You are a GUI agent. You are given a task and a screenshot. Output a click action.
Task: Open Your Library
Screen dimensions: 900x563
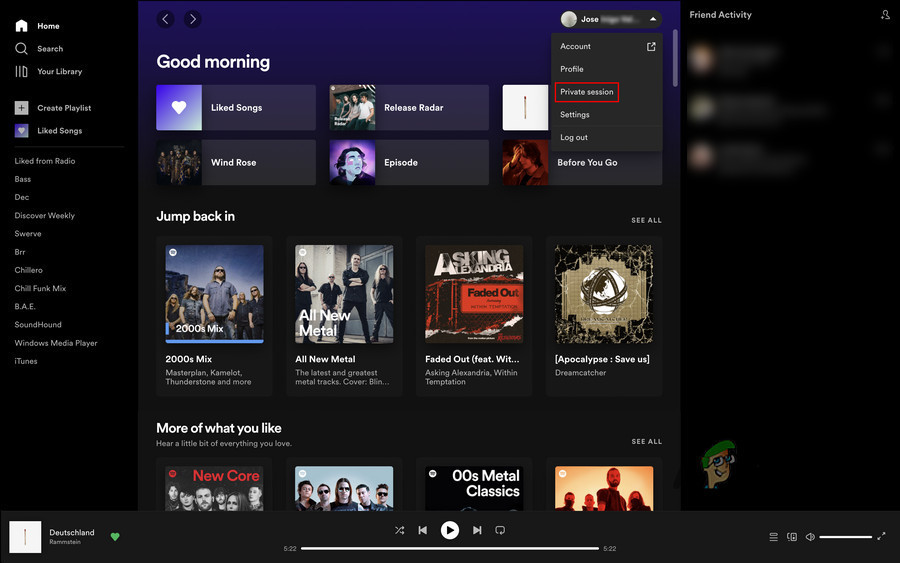coord(49,72)
